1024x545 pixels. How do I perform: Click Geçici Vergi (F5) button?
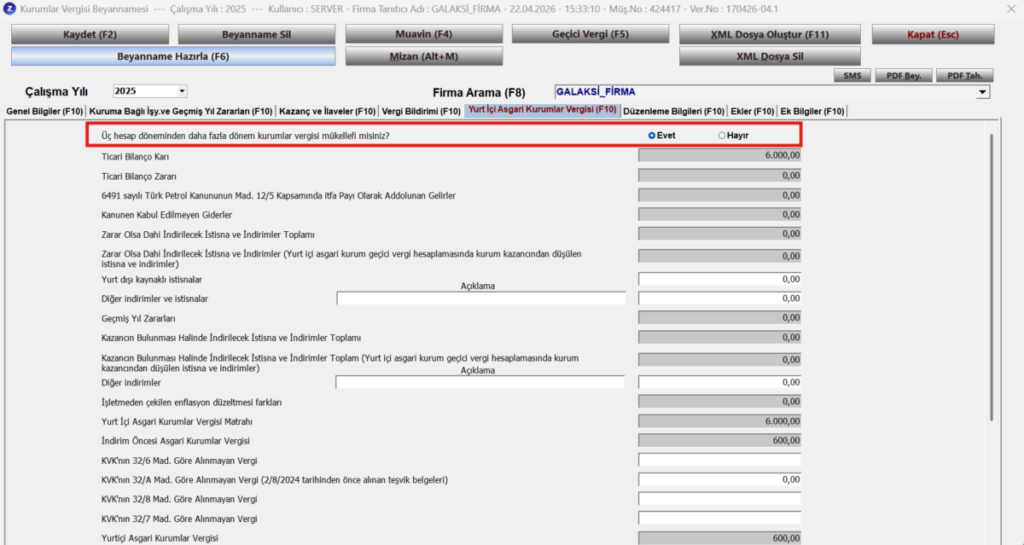[590, 35]
